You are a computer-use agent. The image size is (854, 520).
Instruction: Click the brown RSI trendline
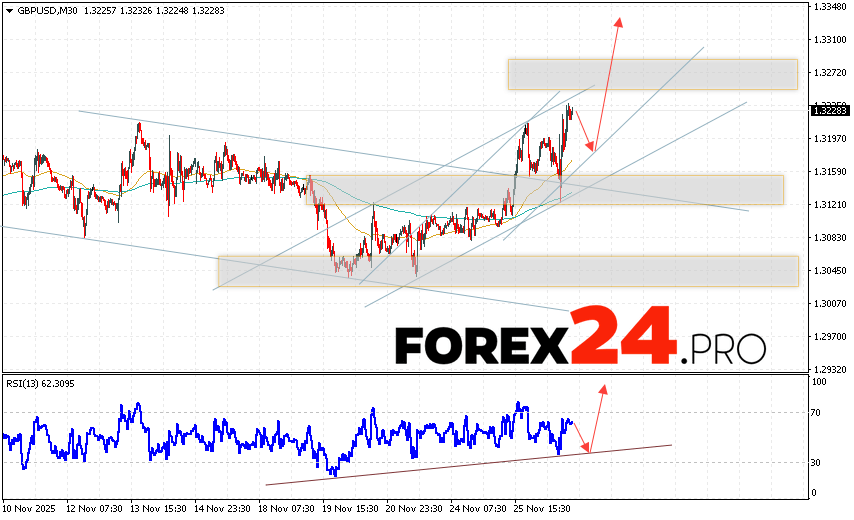click(x=468, y=465)
